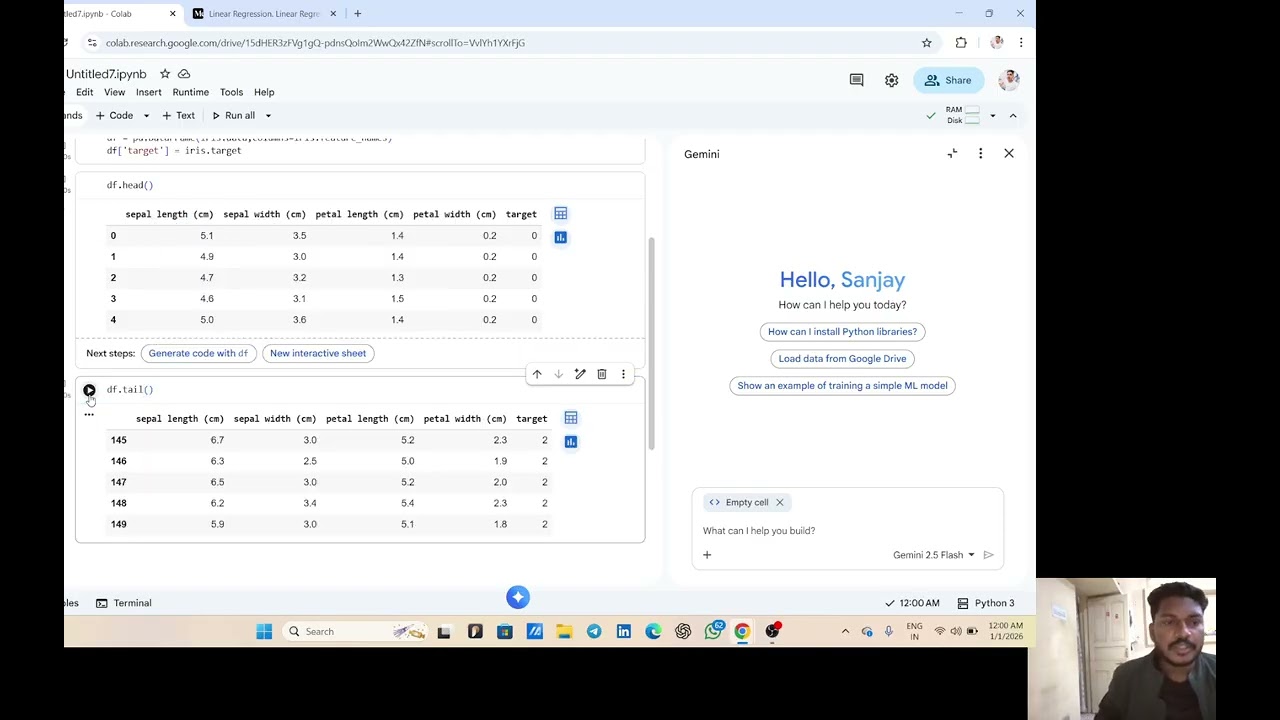Screen dimensions: 1280x720
Task: Click the notebook vertical scrollbar
Action: [x=651, y=344]
